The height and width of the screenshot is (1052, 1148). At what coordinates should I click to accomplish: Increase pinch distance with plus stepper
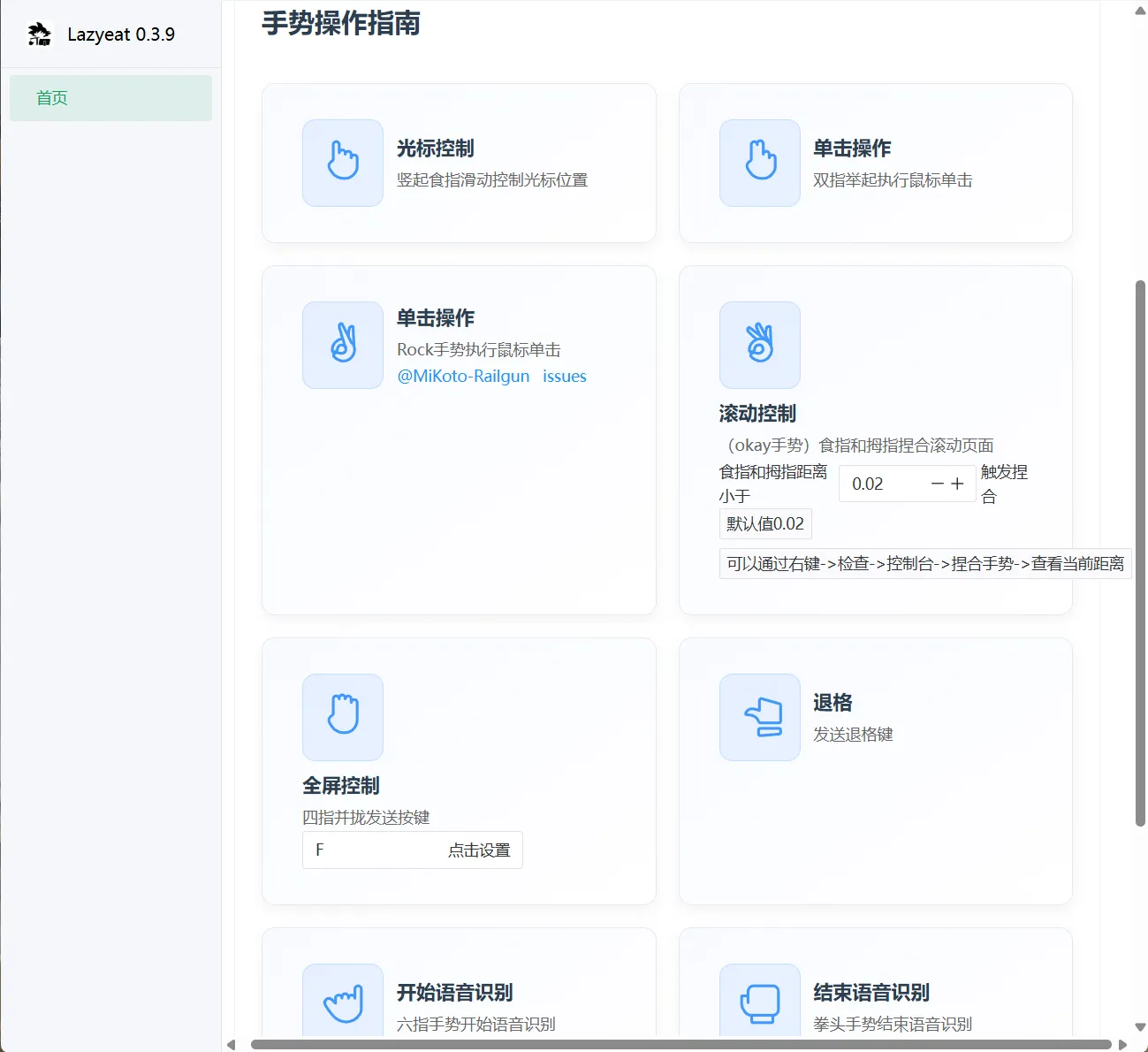(957, 484)
